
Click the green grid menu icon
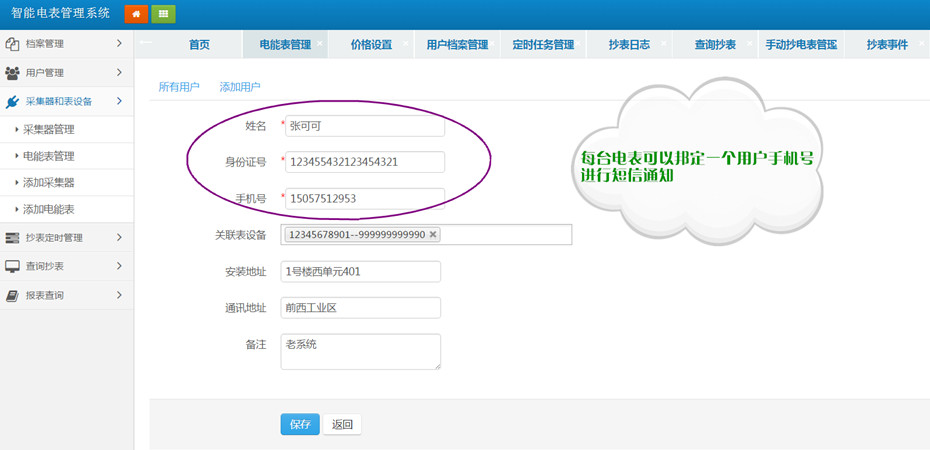tap(163, 14)
